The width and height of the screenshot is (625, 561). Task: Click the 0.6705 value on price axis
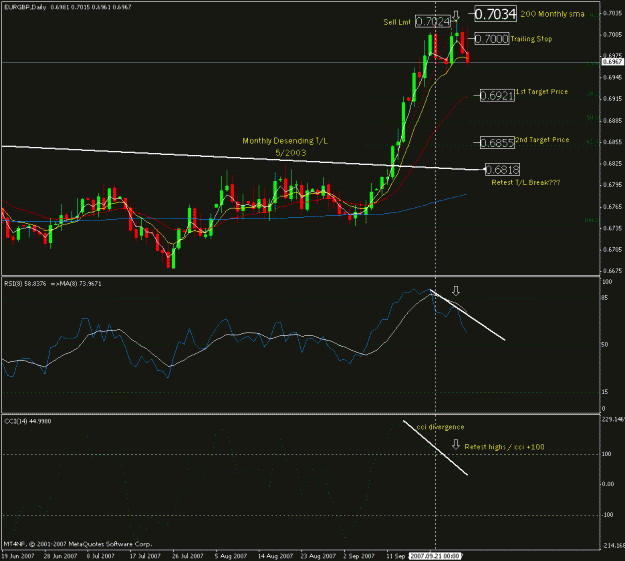click(611, 249)
